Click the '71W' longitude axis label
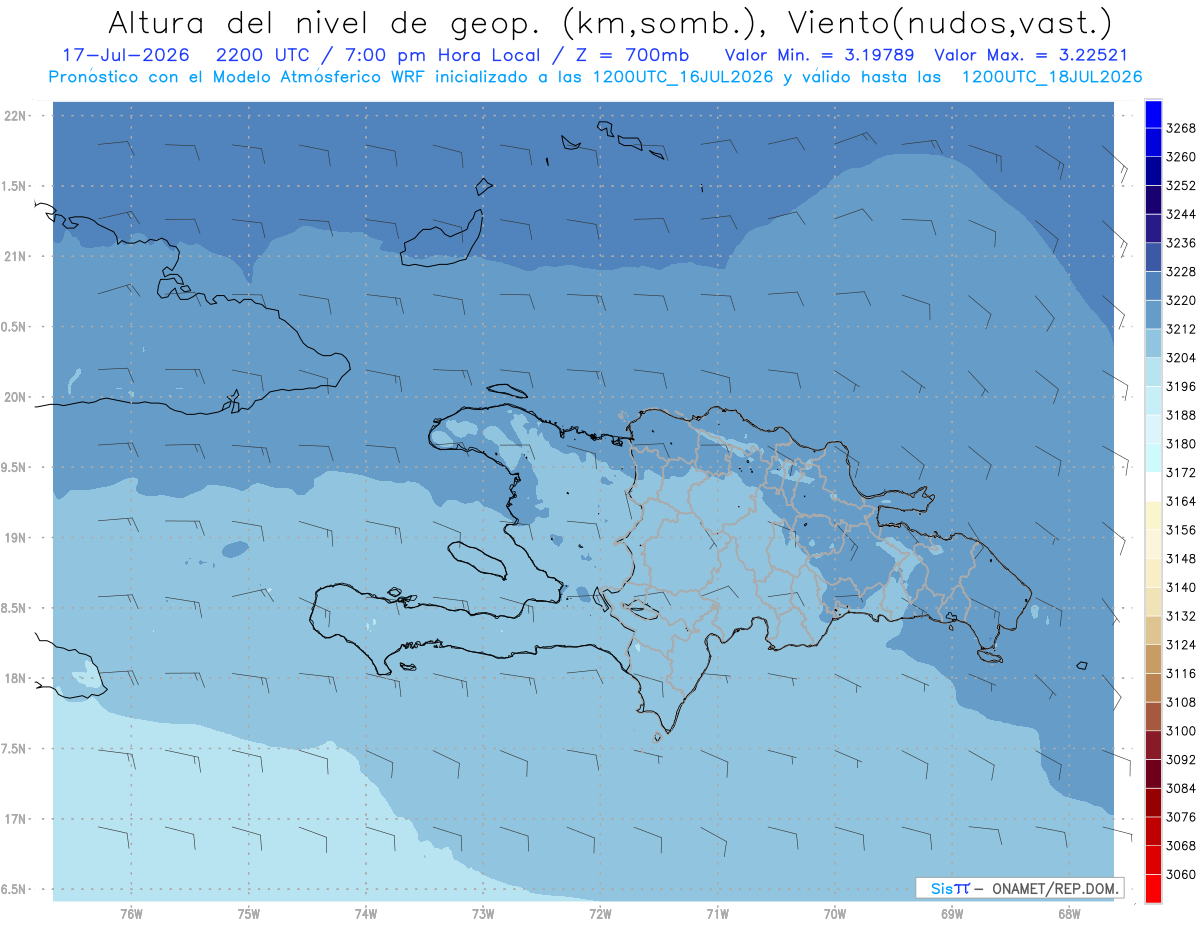This screenshot has height=927, width=1200. (717, 914)
